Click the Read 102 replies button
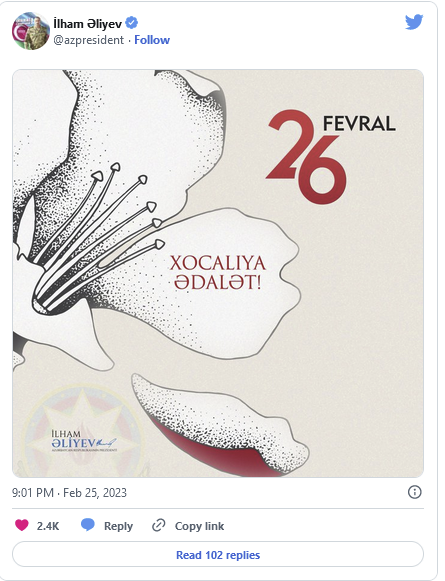 click(x=218, y=555)
